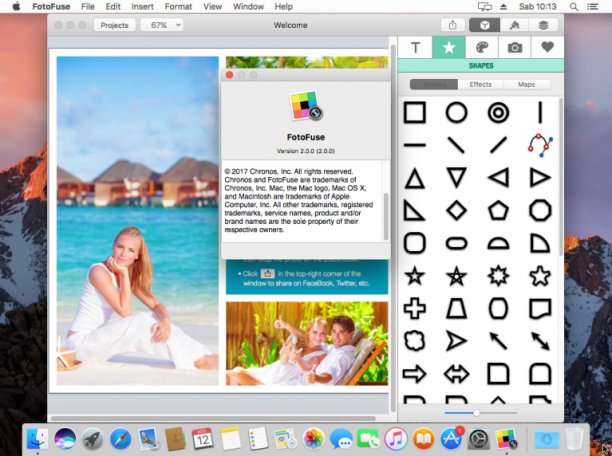612x456 pixels.
Task: Insert the diagonal double arrow line
Action: pyautogui.click(x=540, y=341)
